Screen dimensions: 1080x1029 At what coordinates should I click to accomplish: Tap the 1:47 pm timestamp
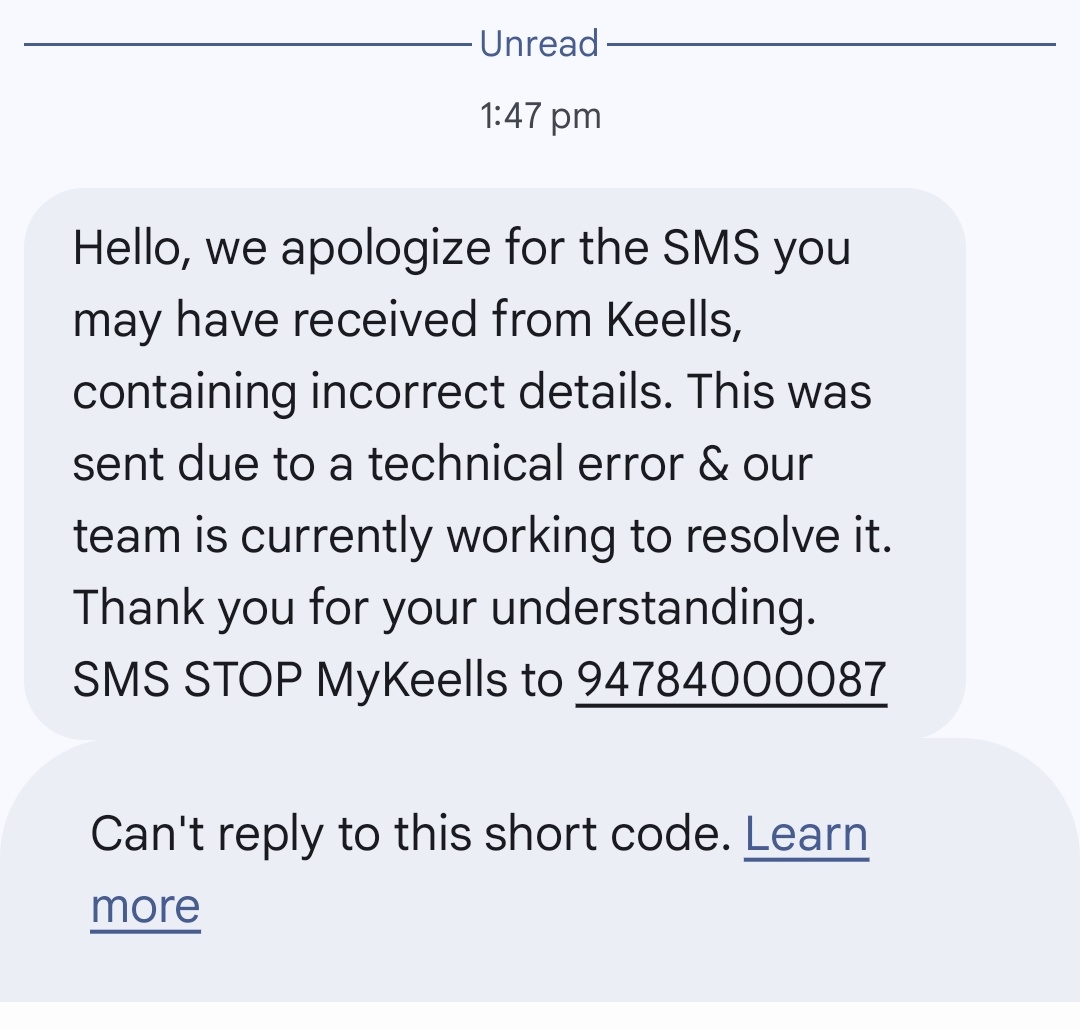(x=540, y=116)
